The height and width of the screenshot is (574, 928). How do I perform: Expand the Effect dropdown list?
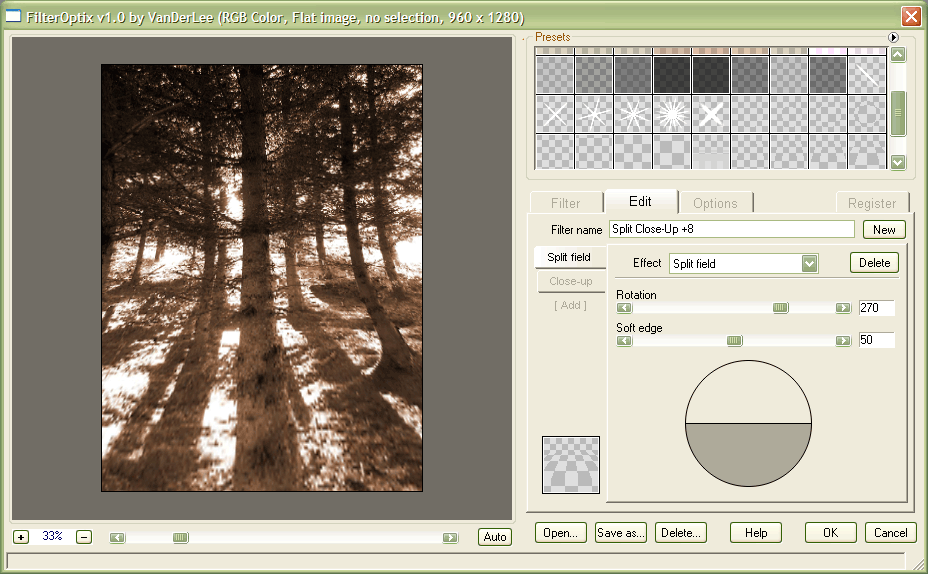[810, 264]
